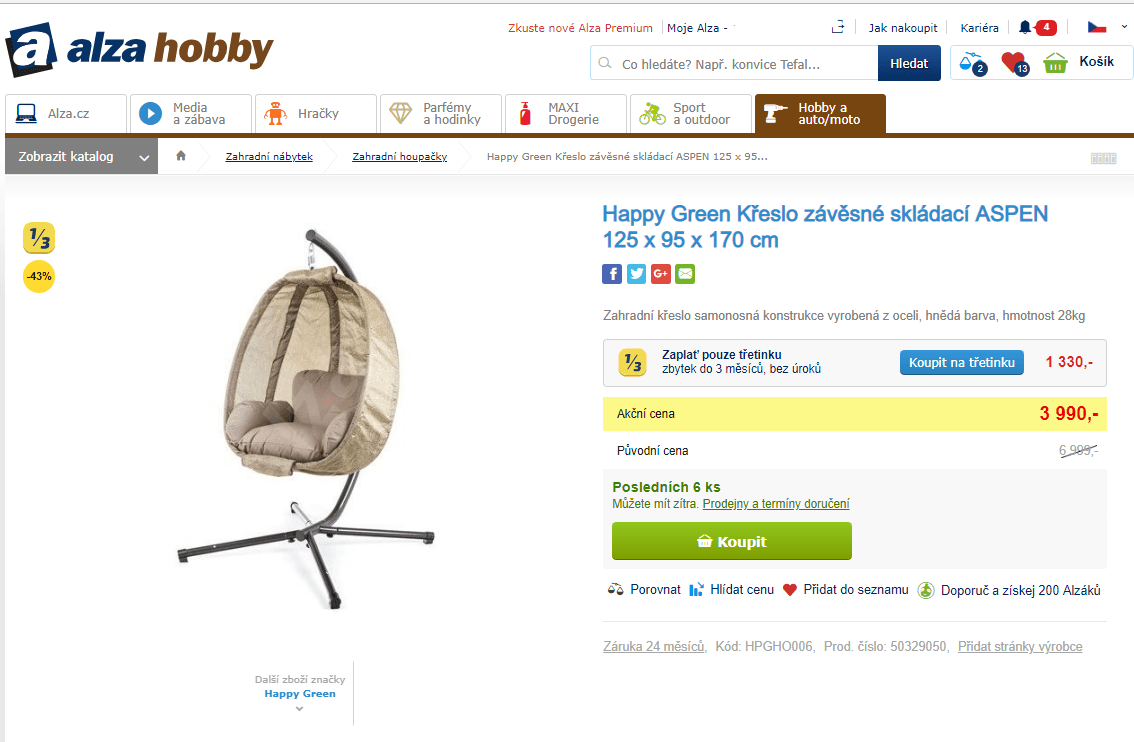Open favorites heart icon with 13 items
Screen dimensions: 1134x742
(x=1014, y=64)
